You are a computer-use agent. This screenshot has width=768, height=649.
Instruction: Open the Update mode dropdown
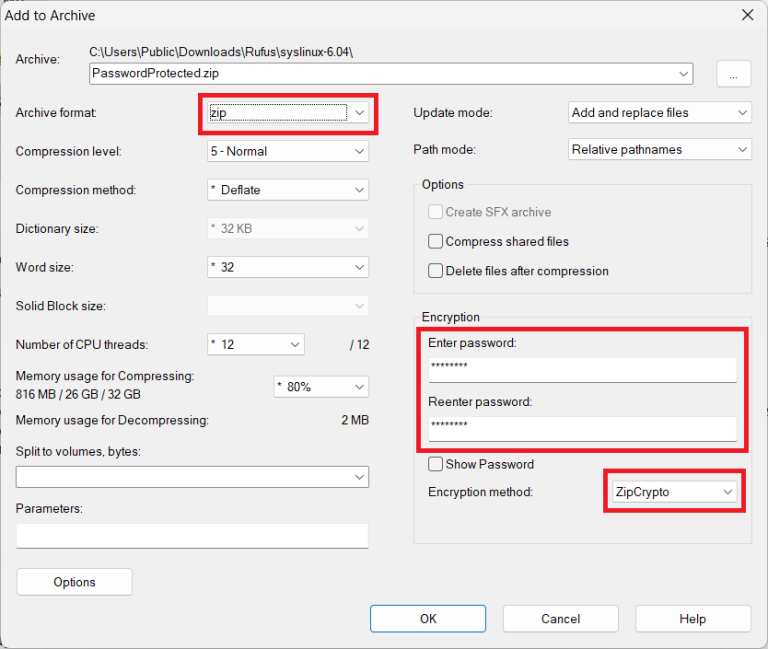click(659, 113)
